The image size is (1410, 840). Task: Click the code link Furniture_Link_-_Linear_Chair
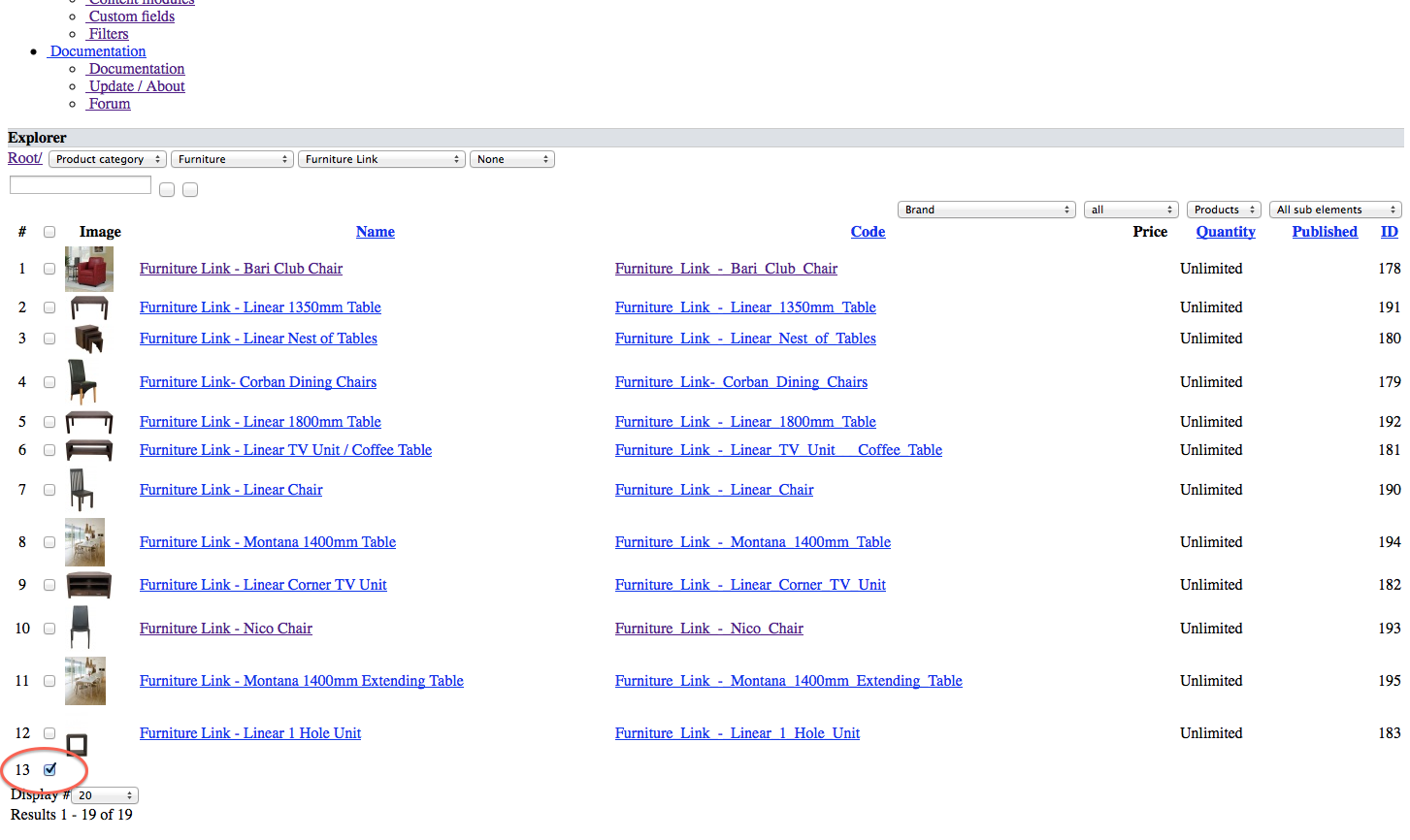coord(714,490)
